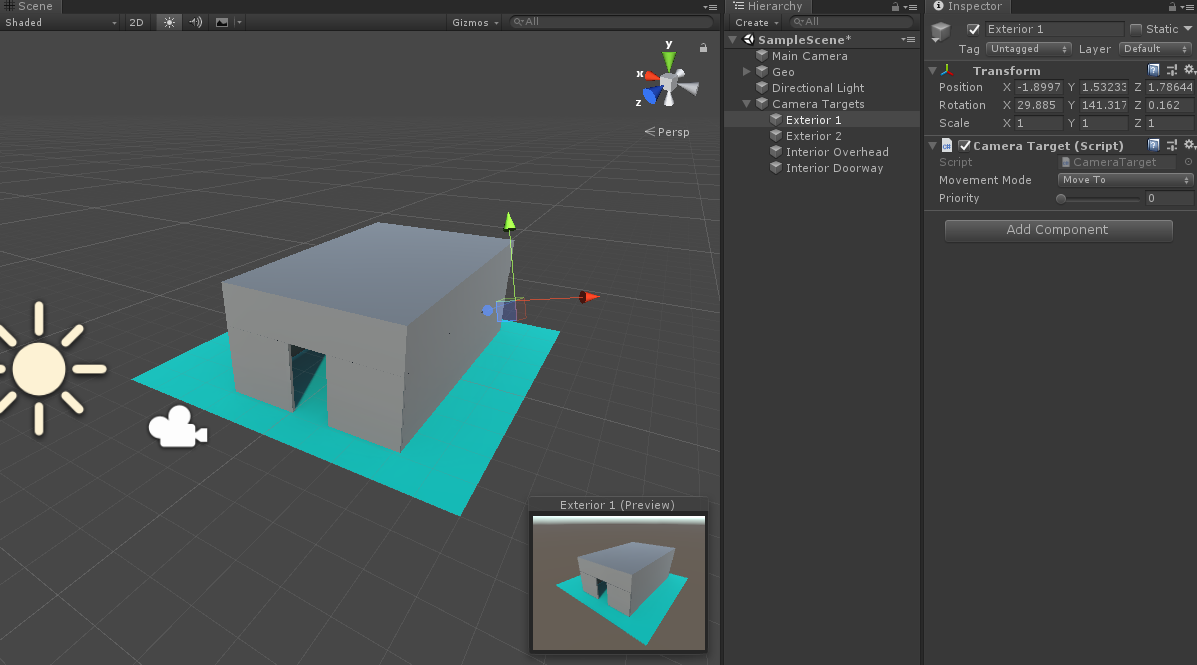Toggle scene lighting sun icon in toolbar
The height and width of the screenshot is (665, 1197).
[169, 22]
